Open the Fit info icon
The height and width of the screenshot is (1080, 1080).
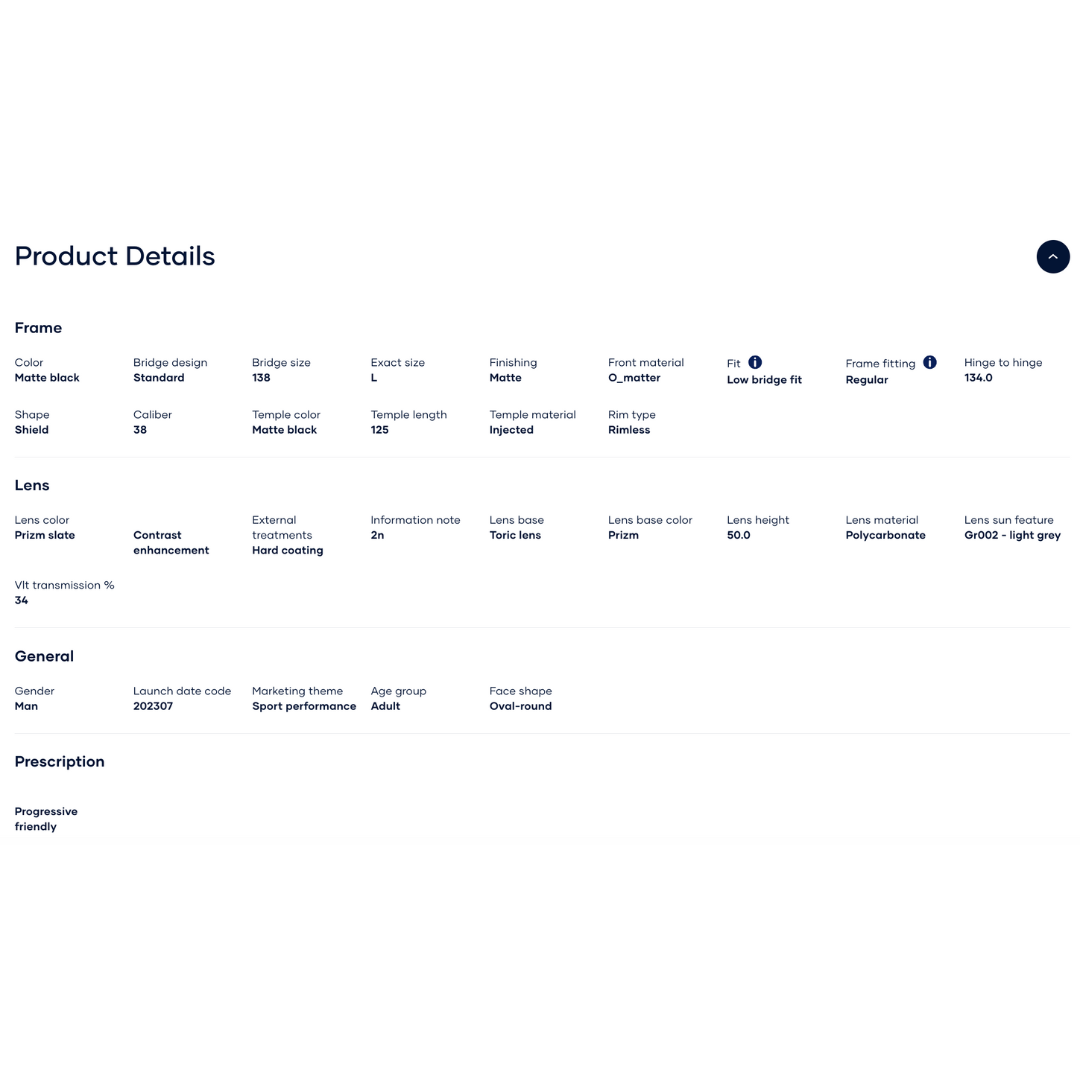click(755, 362)
